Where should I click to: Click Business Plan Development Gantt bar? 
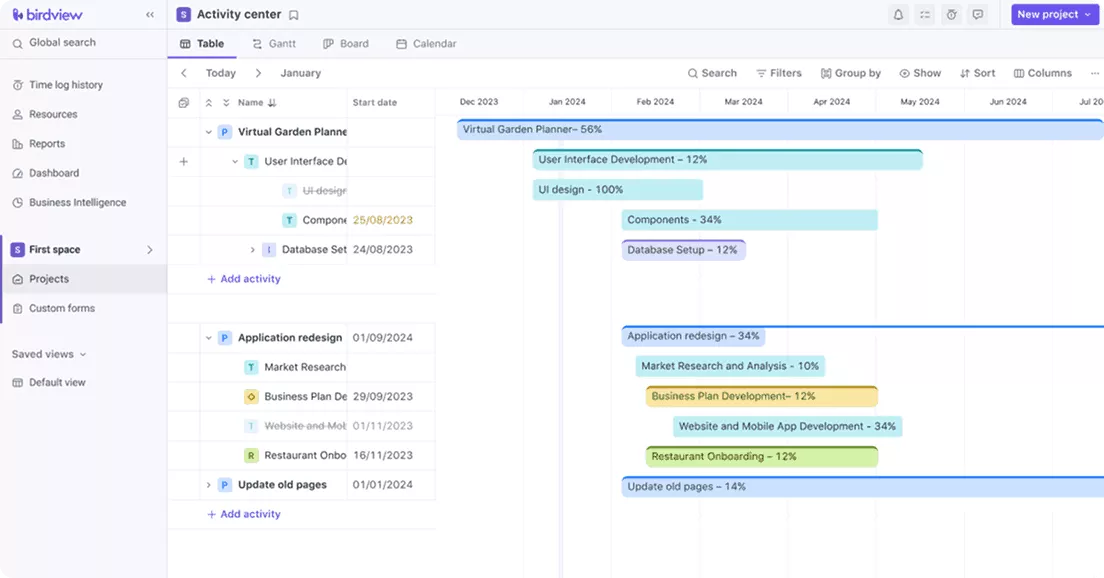click(762, 396)
